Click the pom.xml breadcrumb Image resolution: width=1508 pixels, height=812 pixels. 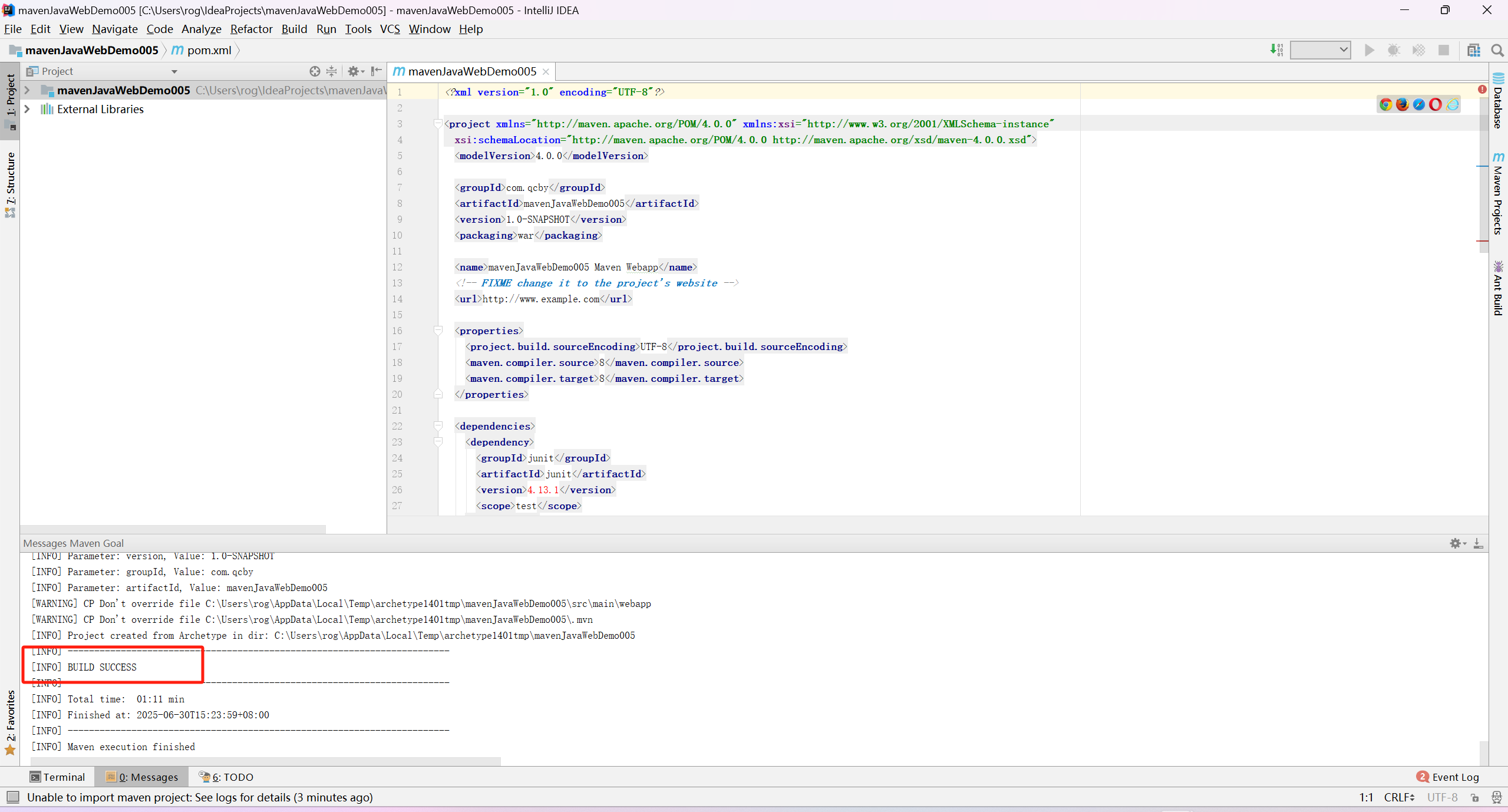pyautogui.click(x=209, y=50)
